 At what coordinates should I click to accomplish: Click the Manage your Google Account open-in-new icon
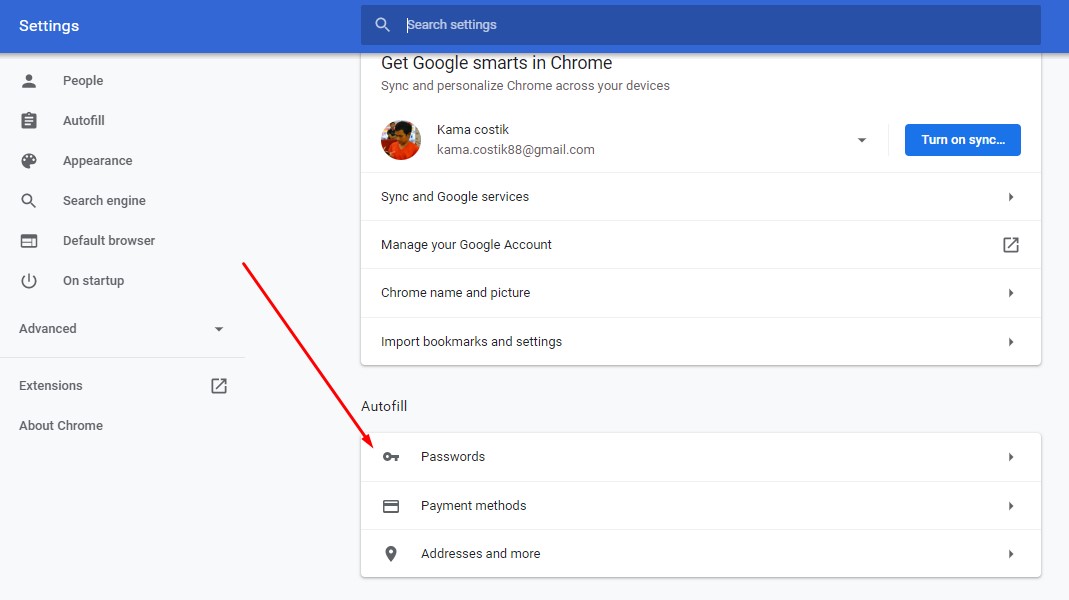point(1010,245)
